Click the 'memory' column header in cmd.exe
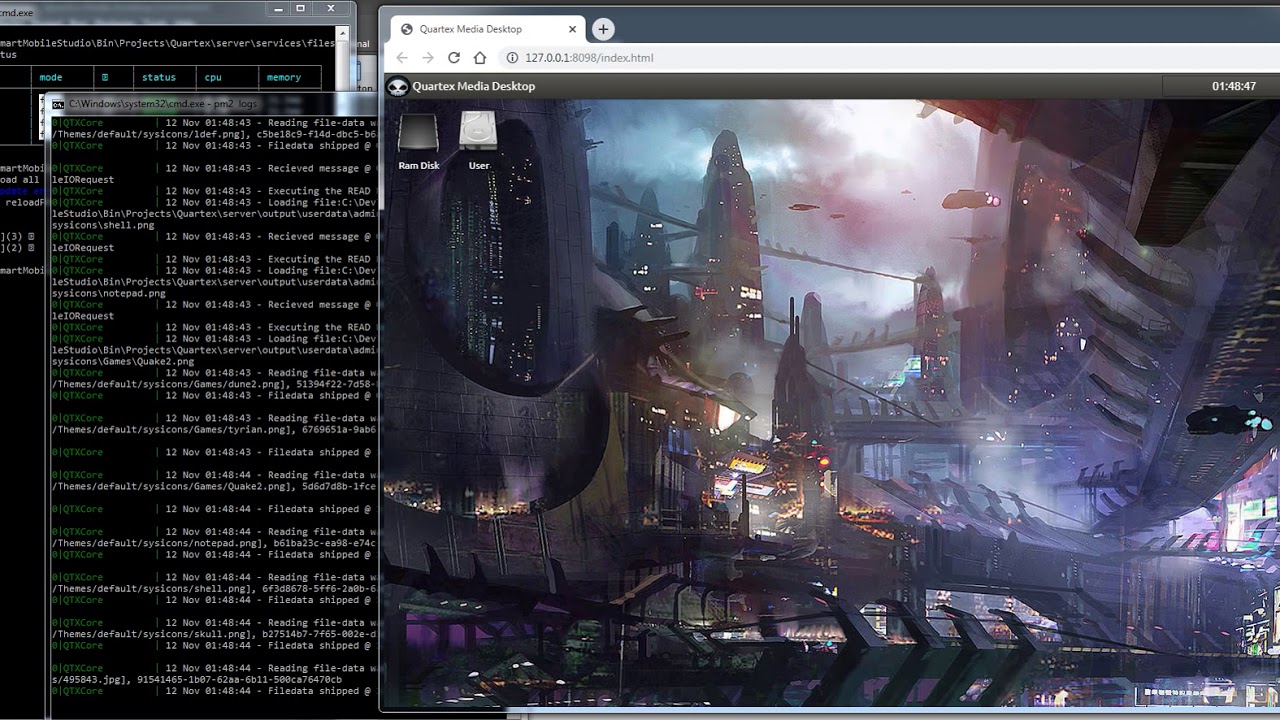Screen dimensions: 1280x720 point(284,77)
